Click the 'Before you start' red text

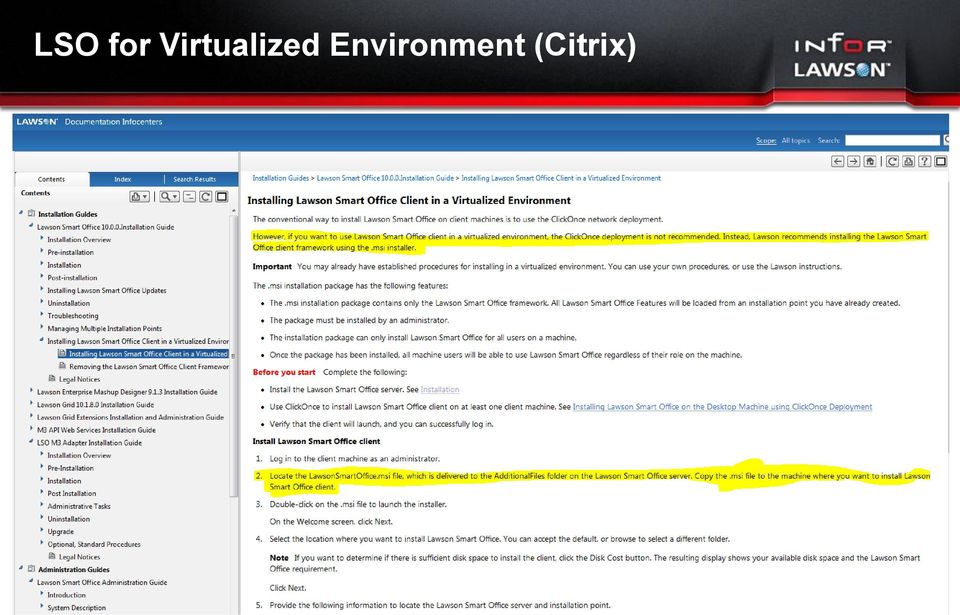pos(284,372)
